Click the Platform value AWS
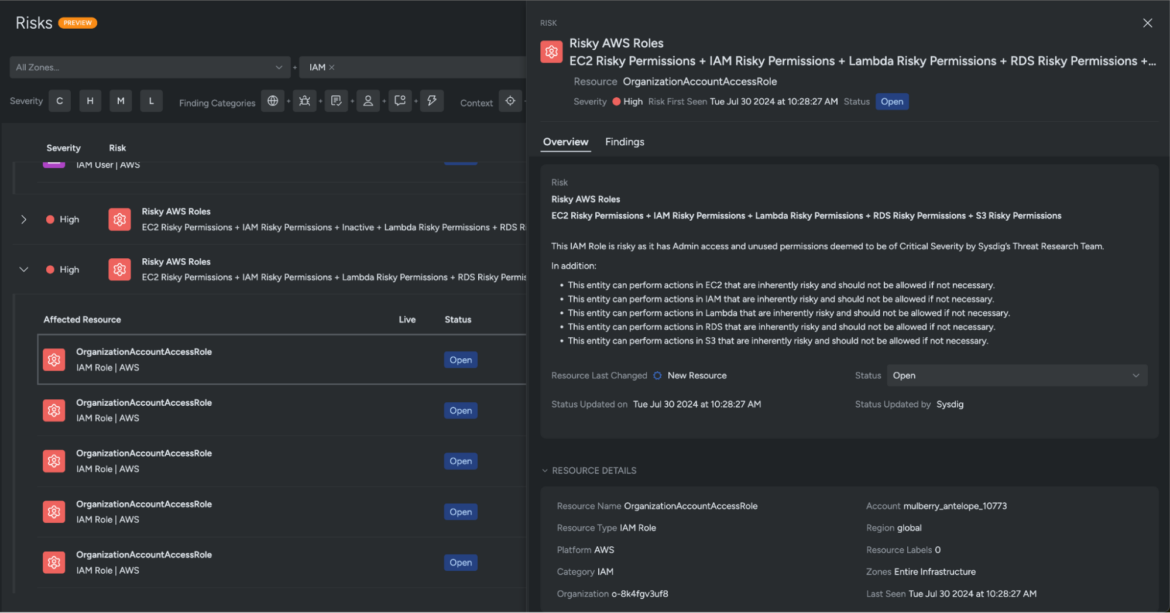 coord(604,550)
